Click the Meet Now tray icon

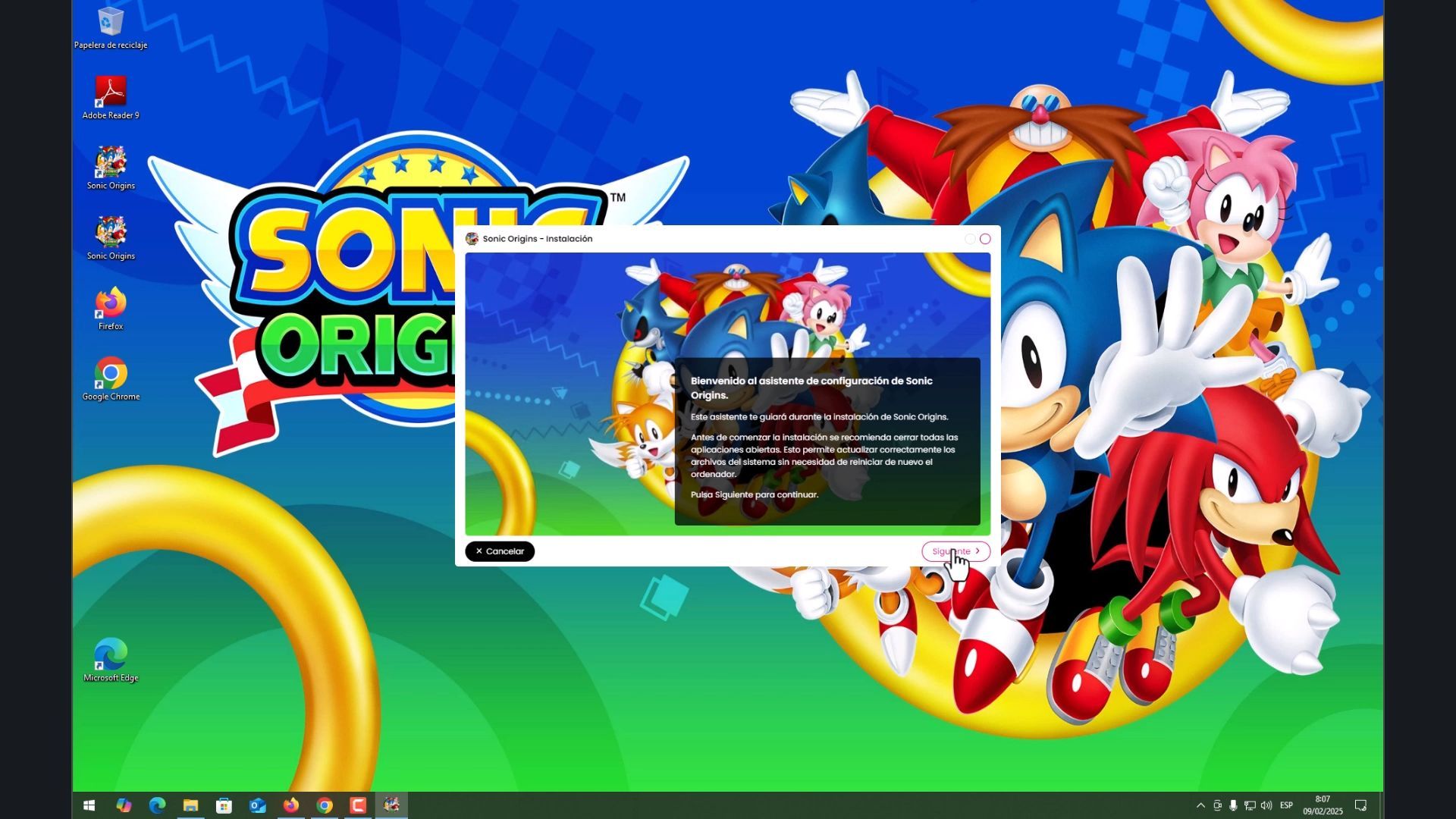tap(1217, 805)
